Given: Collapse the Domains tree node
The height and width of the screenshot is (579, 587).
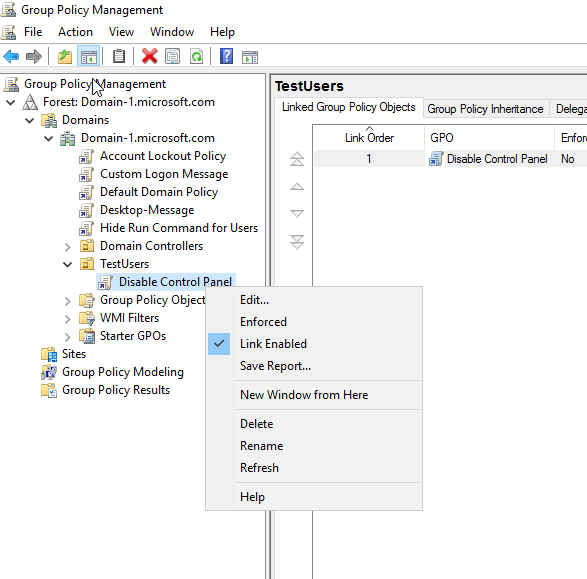Looking at the screenshot, I should click(x=30, y=120).
